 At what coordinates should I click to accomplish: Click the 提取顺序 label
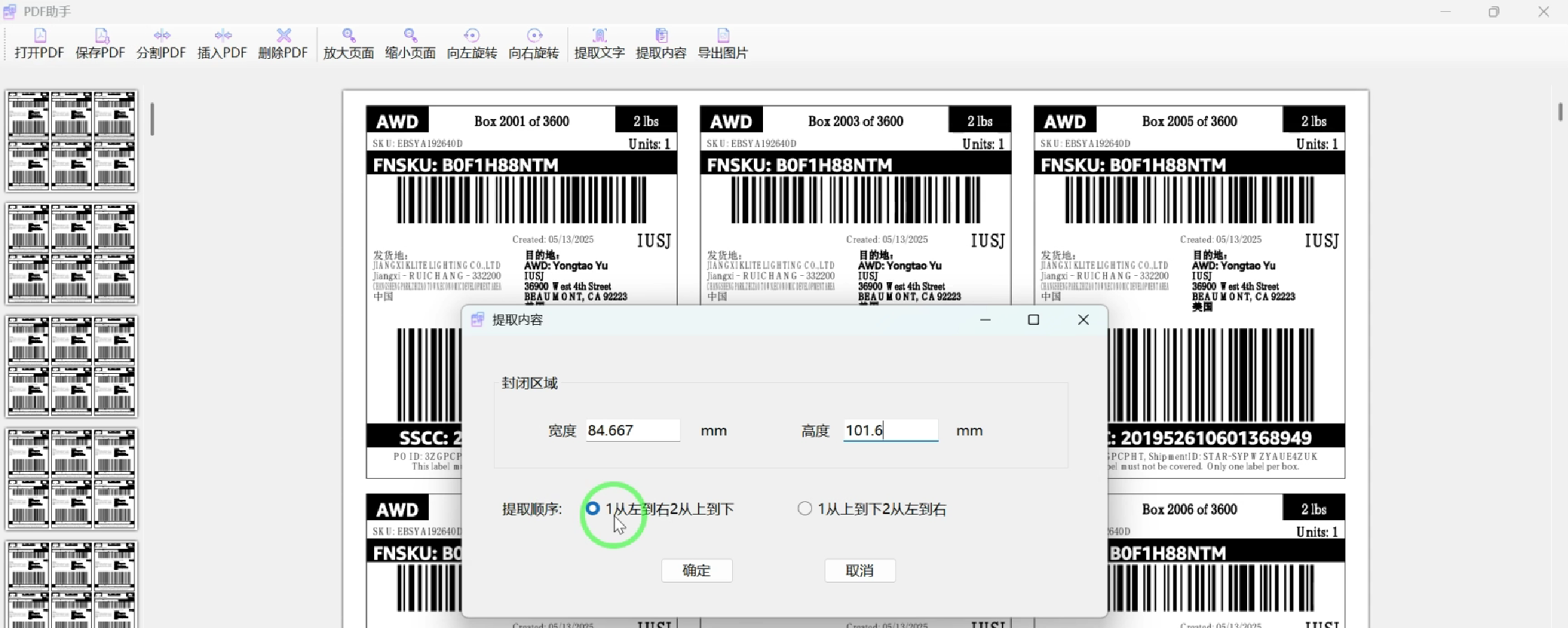532,509
